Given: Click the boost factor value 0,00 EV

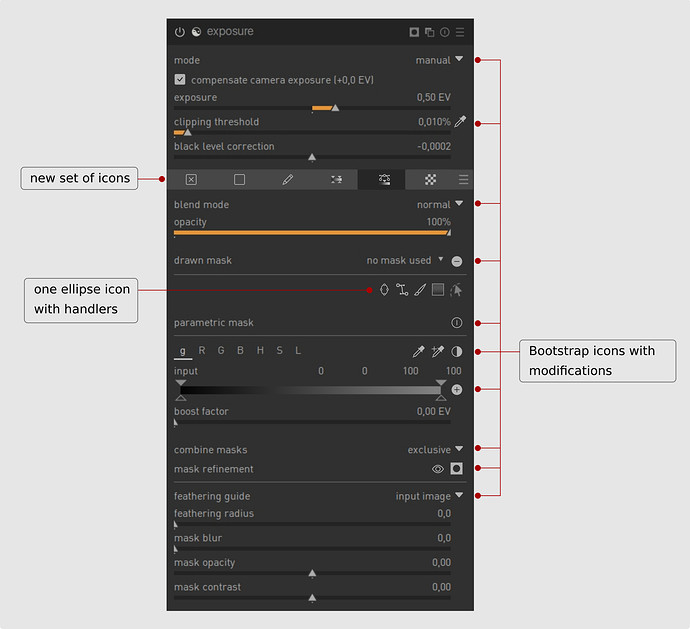Looking at the screenshot, I should (433, 411).
